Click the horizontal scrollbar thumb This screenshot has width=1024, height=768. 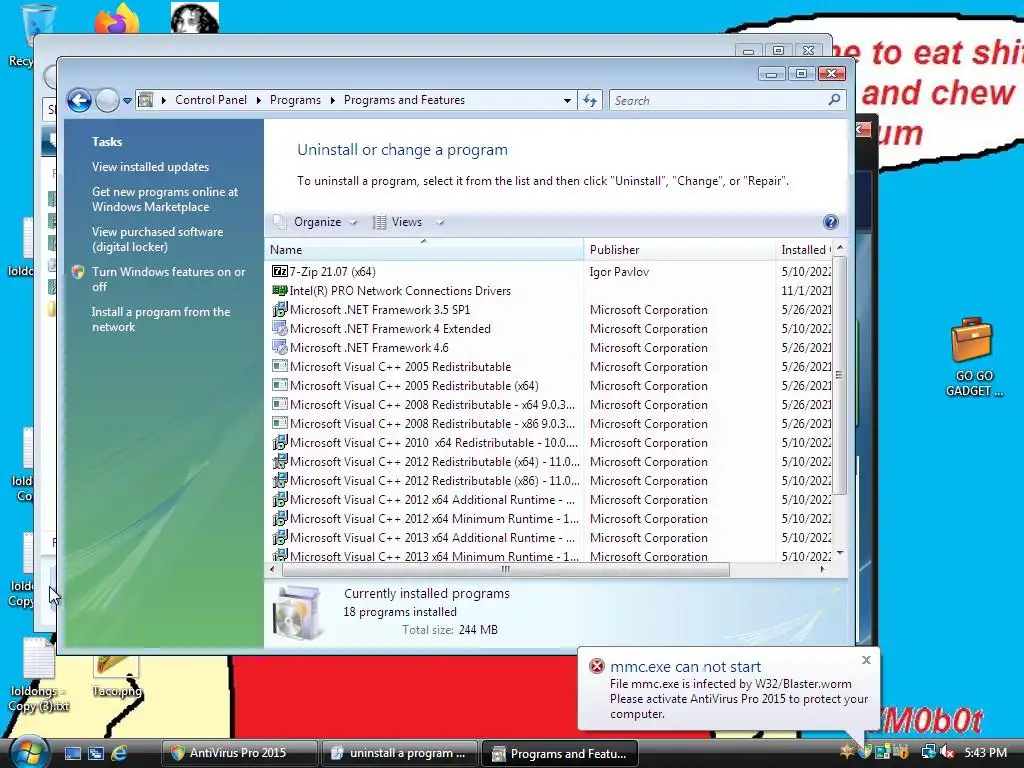(505, 569)
